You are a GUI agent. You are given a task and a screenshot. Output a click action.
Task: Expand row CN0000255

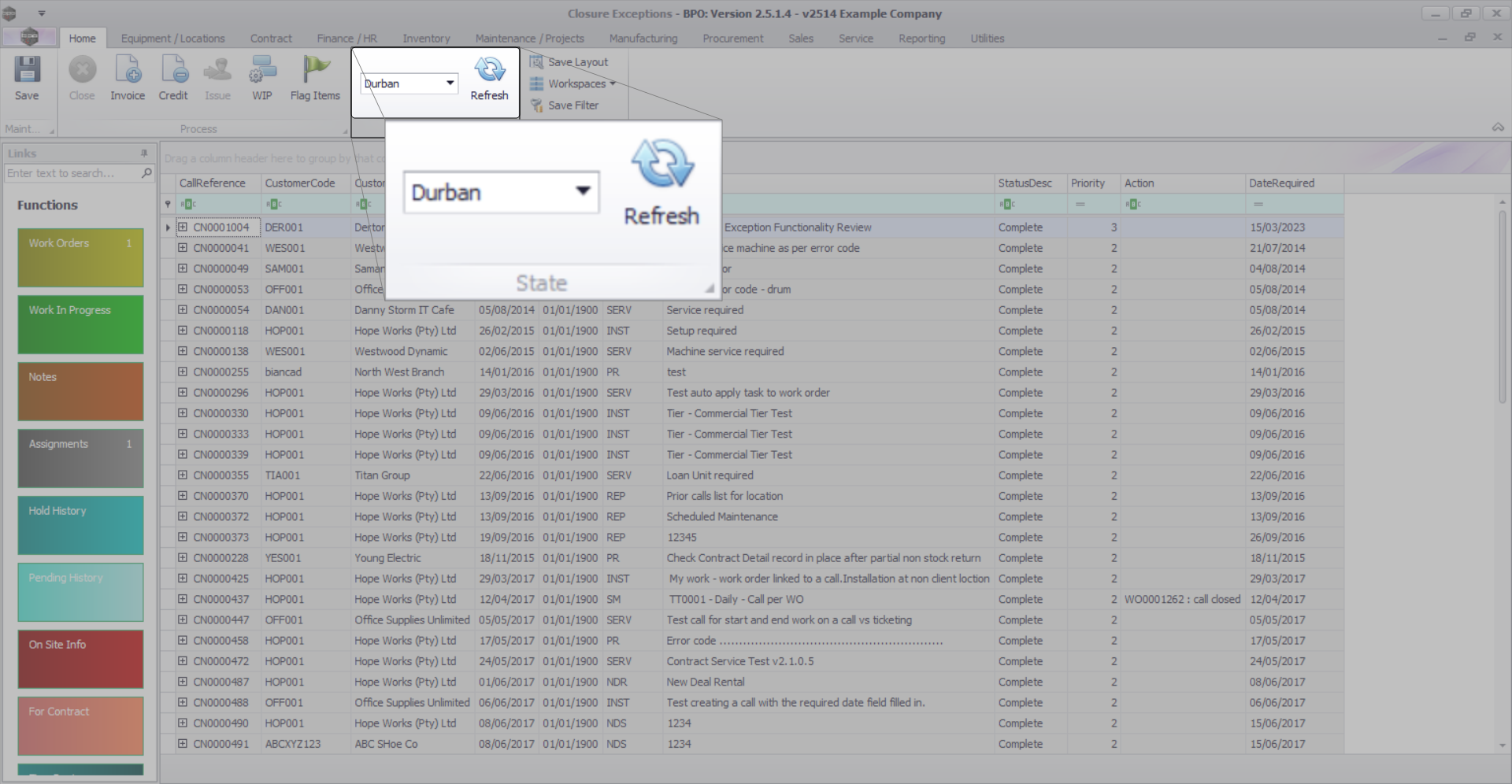pyautogui.click(x=183, y=372)
